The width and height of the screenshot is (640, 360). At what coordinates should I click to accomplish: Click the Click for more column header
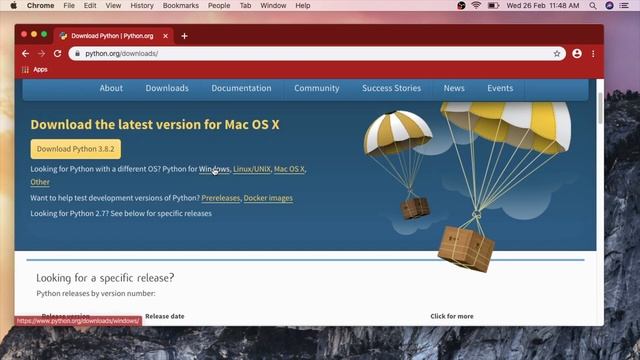pyautogui.click(x=452, y=316)
